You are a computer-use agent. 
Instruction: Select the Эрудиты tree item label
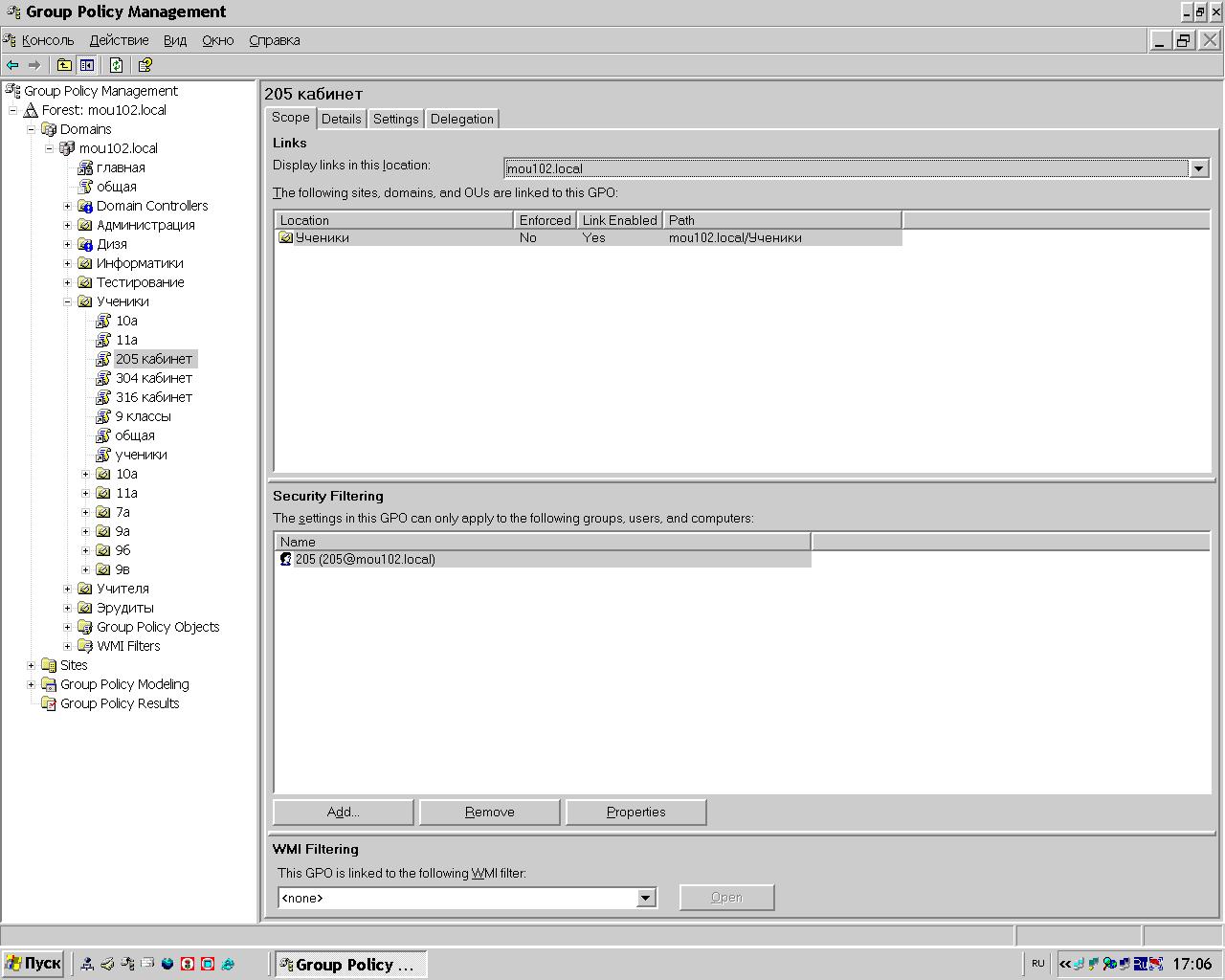125,608
